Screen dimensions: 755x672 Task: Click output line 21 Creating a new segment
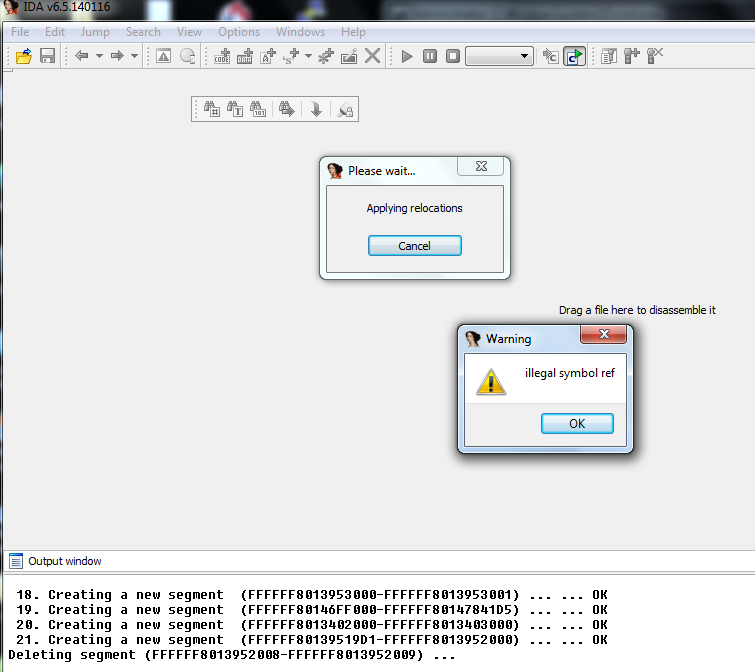[x=312, y=640]
